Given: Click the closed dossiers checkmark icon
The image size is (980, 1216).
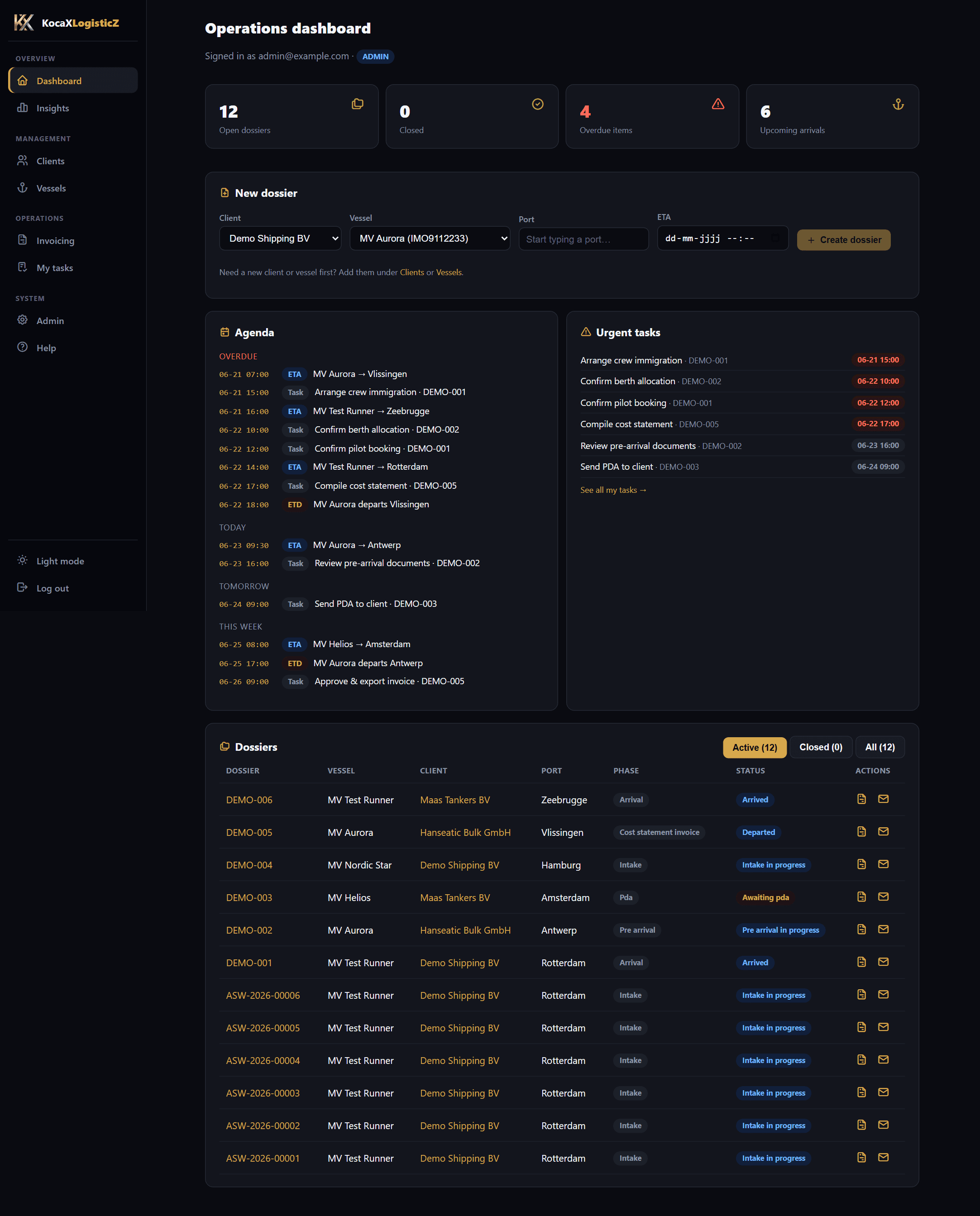Looking at the screenshot, I should click(538, 104).
